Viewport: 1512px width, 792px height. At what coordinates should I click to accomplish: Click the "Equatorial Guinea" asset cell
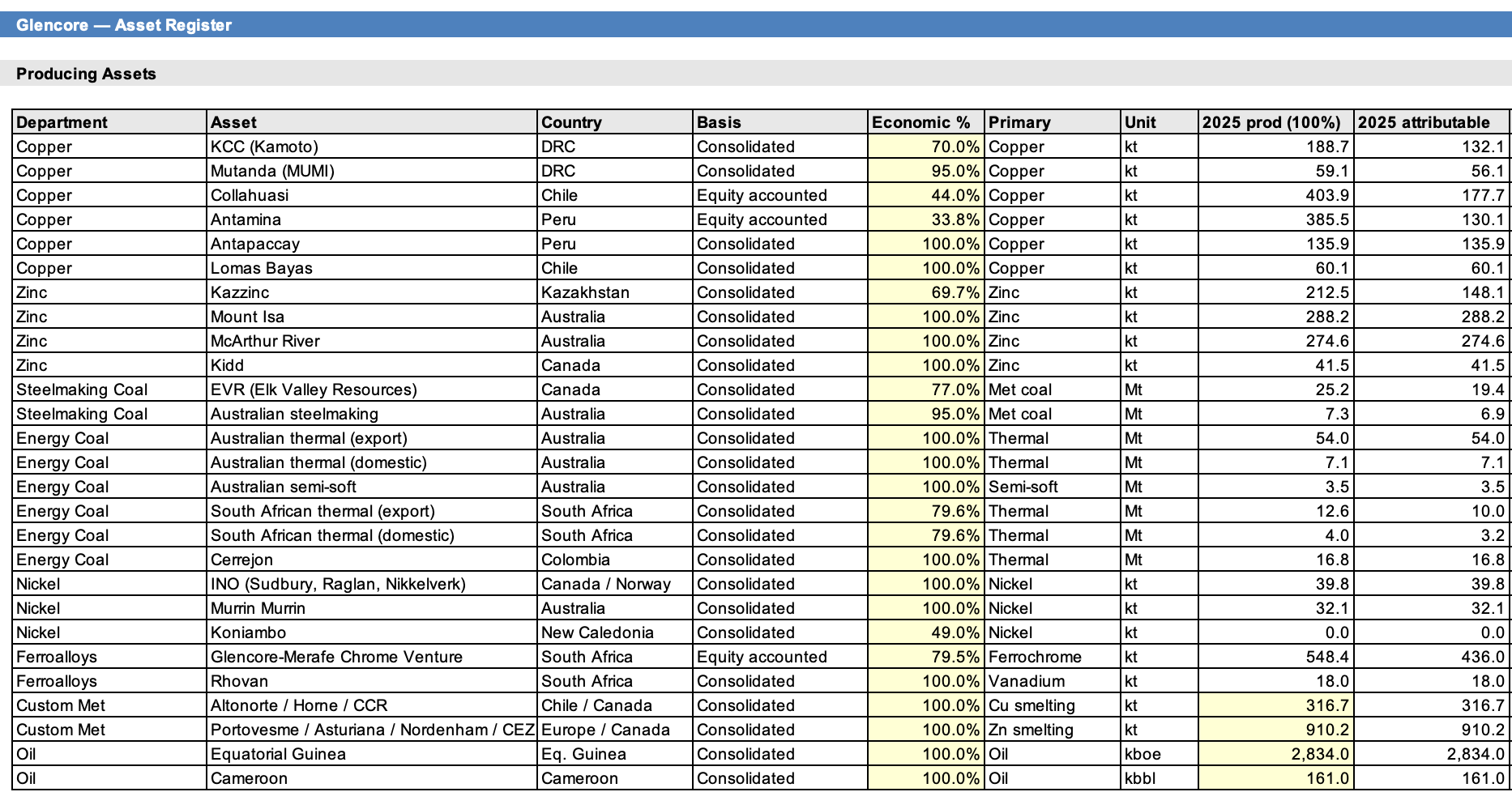pyautogui.click(x=372, y=754)
